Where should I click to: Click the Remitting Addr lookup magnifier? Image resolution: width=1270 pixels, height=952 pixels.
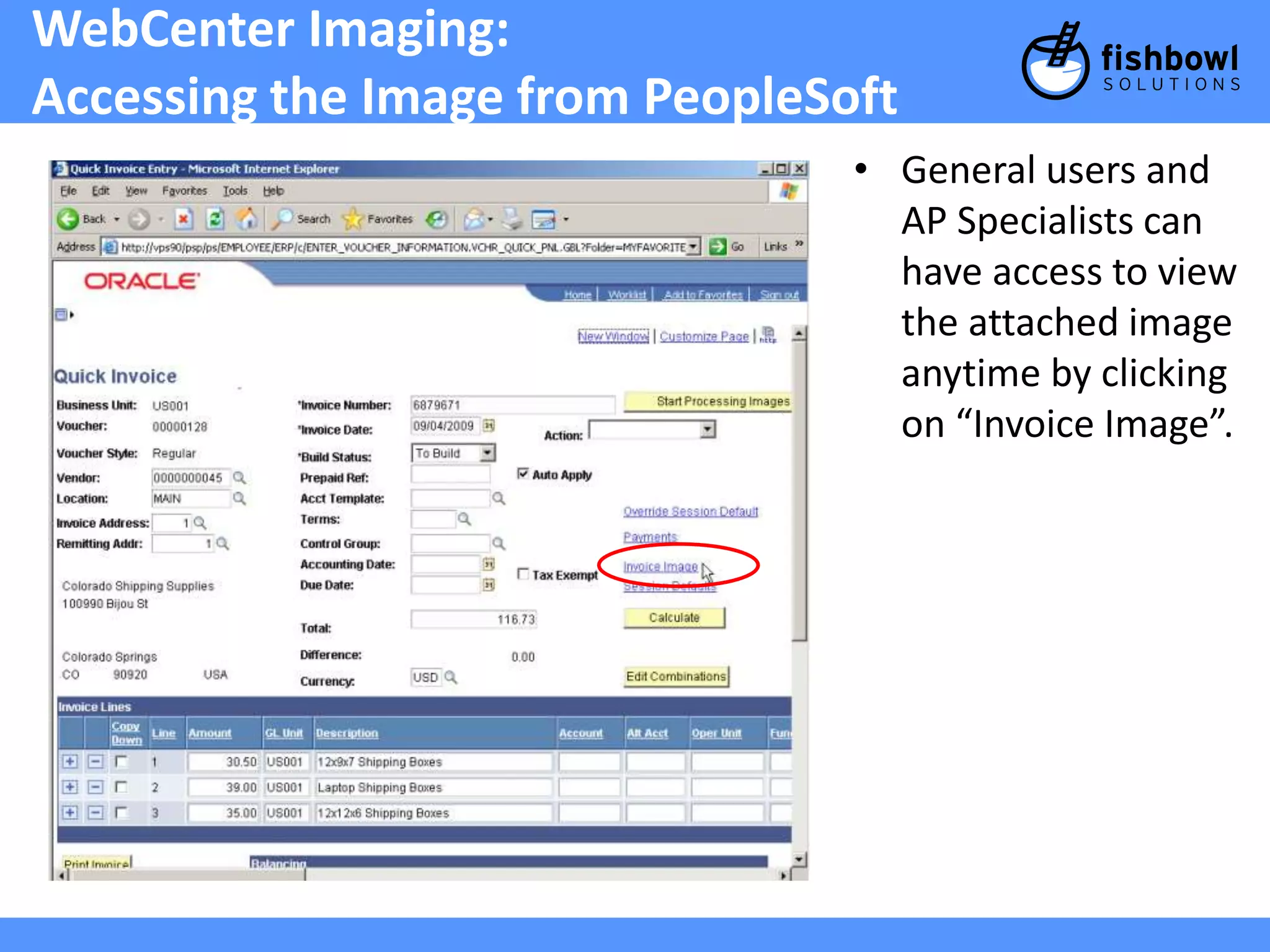click(223, 544)
